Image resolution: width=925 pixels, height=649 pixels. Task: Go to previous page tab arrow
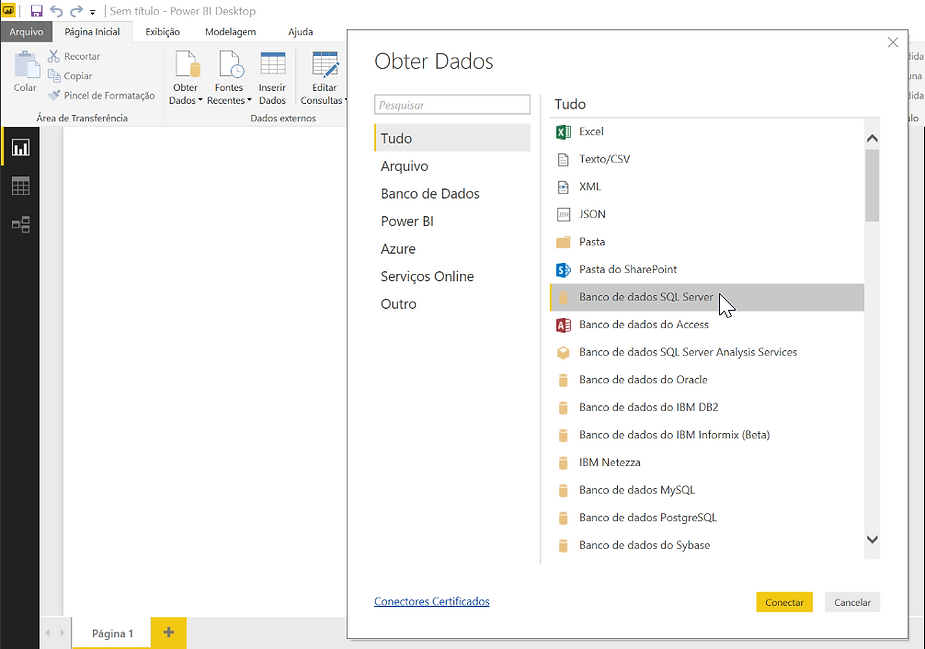click(48, 633)
